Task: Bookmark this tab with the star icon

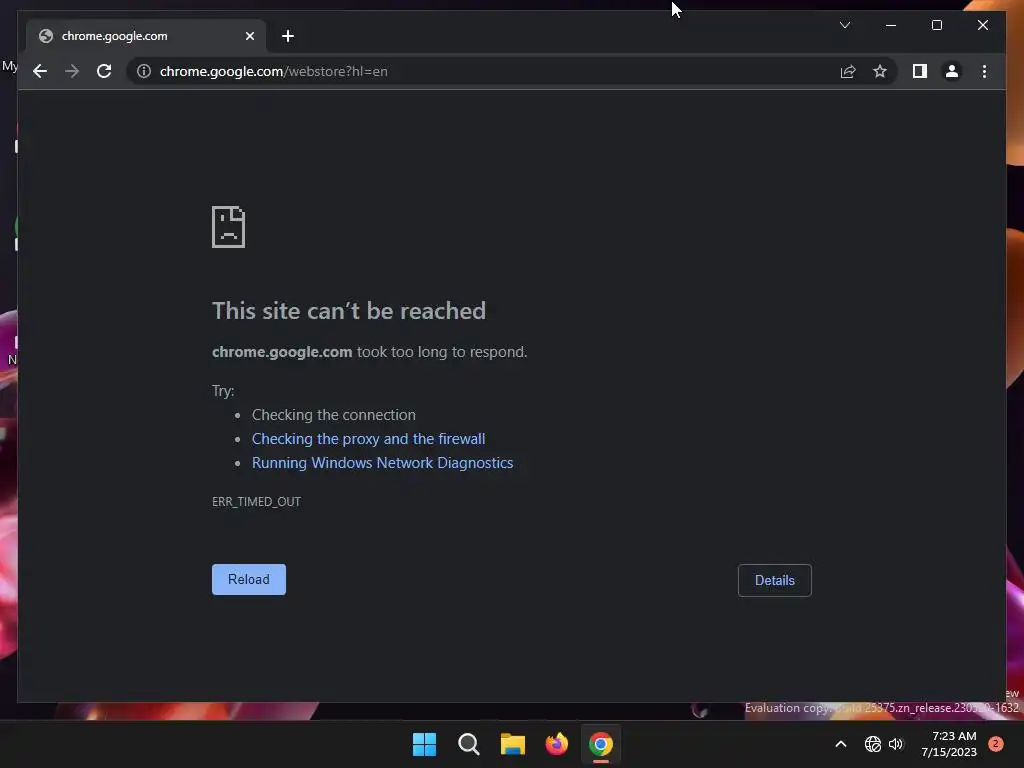Action: point(880,71)
